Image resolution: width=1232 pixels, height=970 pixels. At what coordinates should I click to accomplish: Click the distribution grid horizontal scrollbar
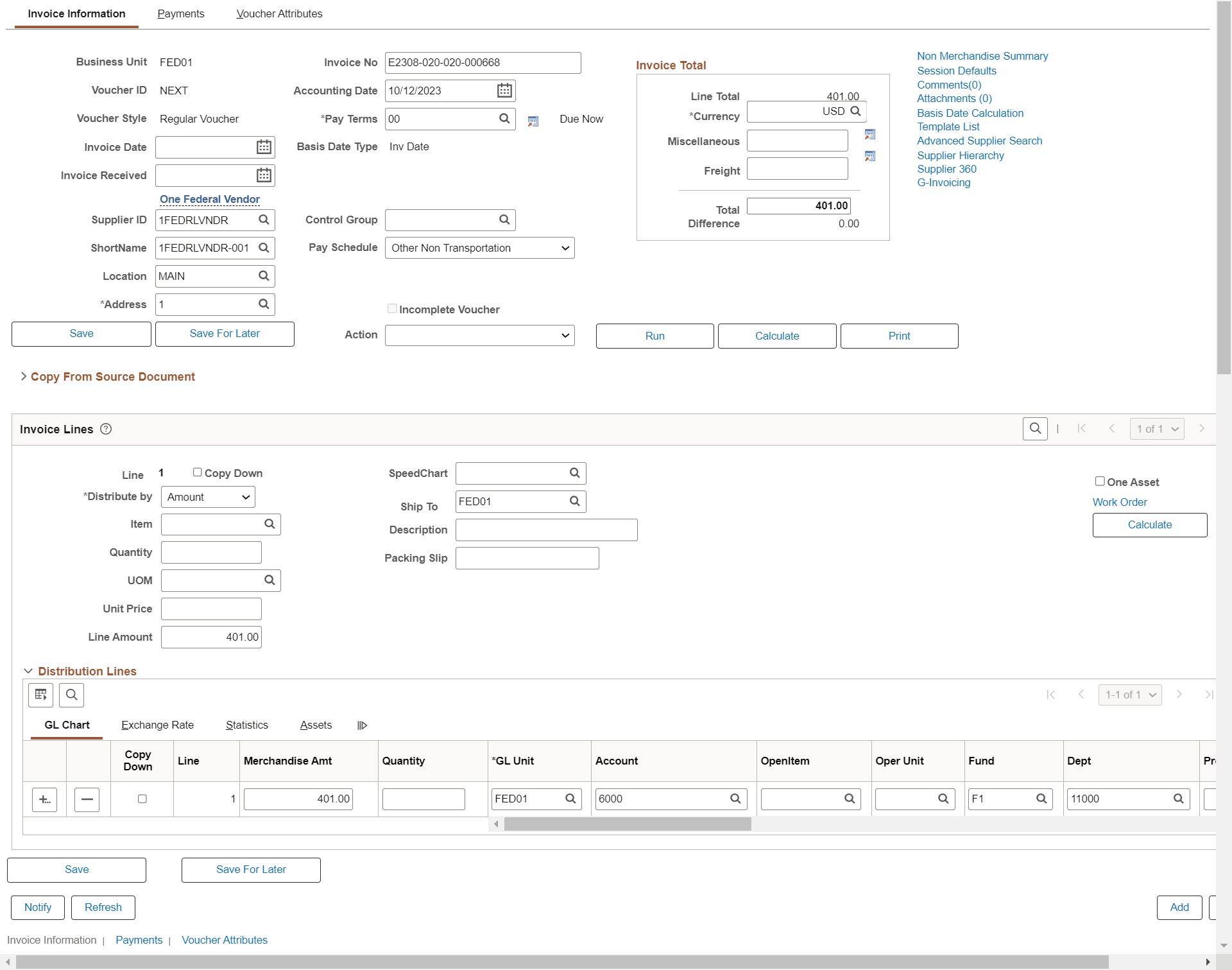click(x=627, y=824)
